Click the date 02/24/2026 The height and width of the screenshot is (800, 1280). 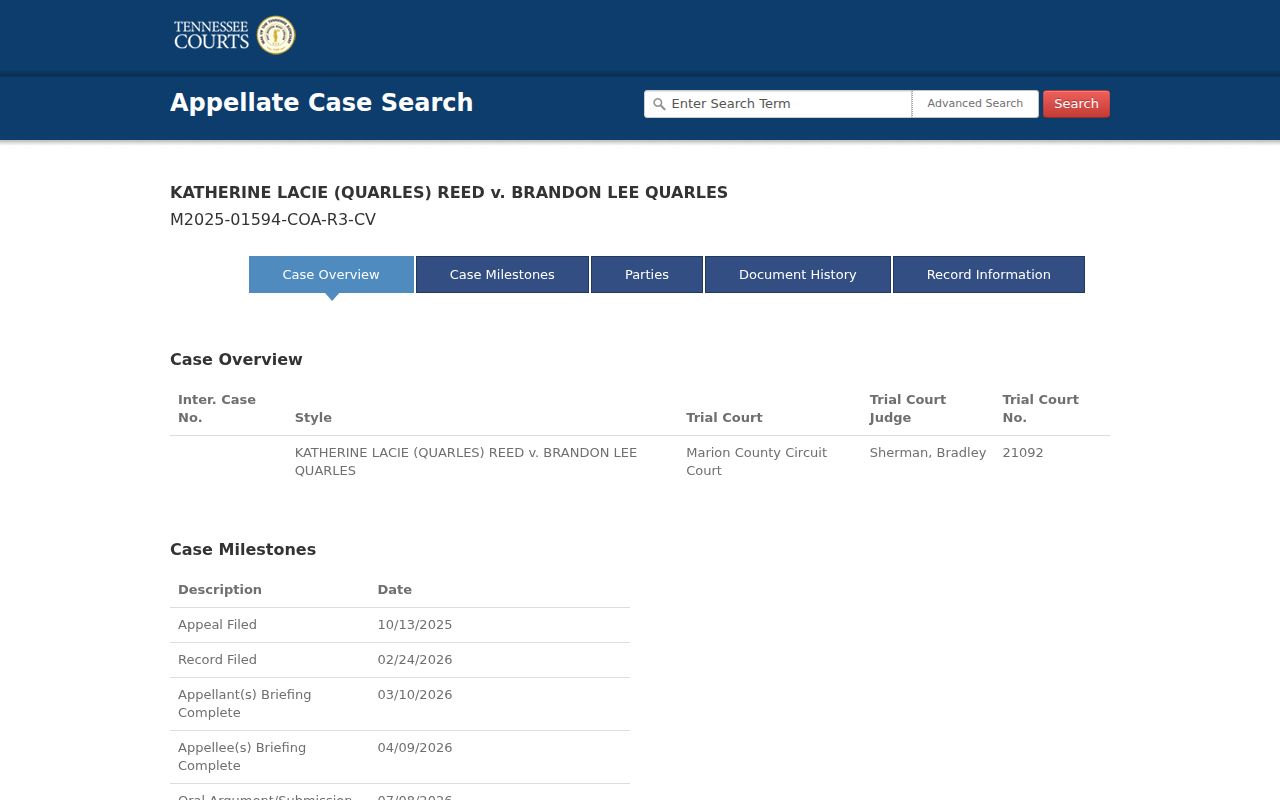(415, 660)
